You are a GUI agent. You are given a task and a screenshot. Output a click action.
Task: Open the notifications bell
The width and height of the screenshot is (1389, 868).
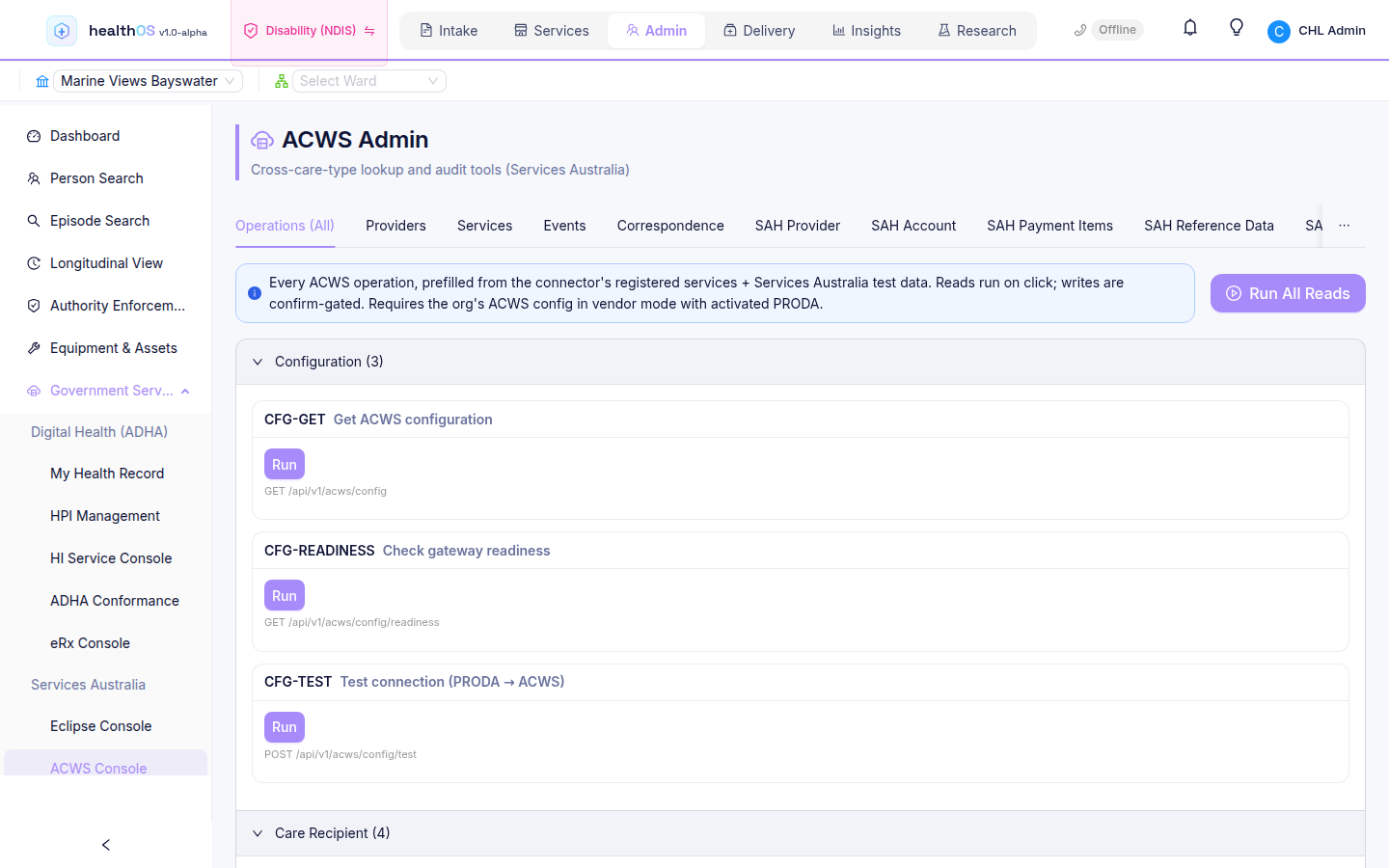click(x=1190, y=28)
